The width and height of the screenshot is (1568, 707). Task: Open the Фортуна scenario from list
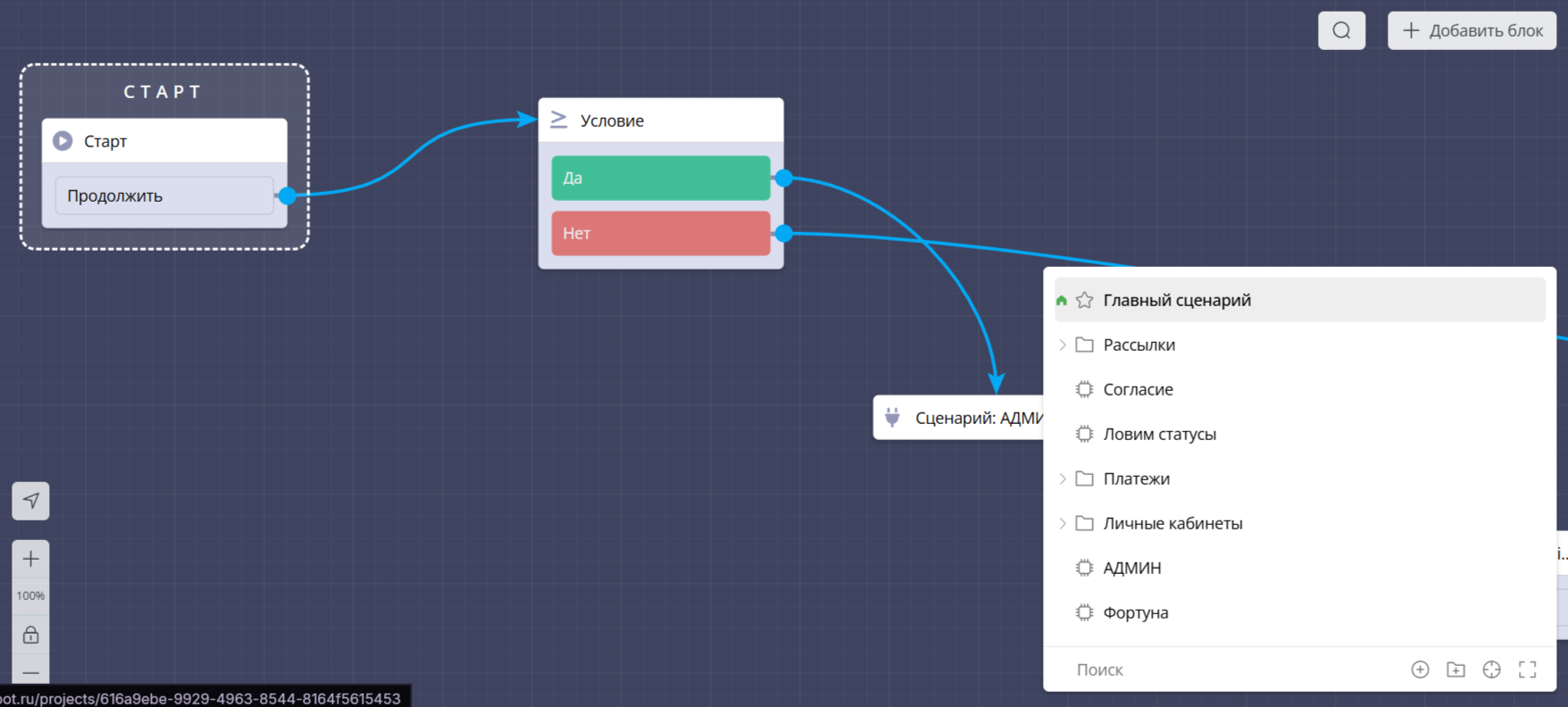click(1135, 612)
